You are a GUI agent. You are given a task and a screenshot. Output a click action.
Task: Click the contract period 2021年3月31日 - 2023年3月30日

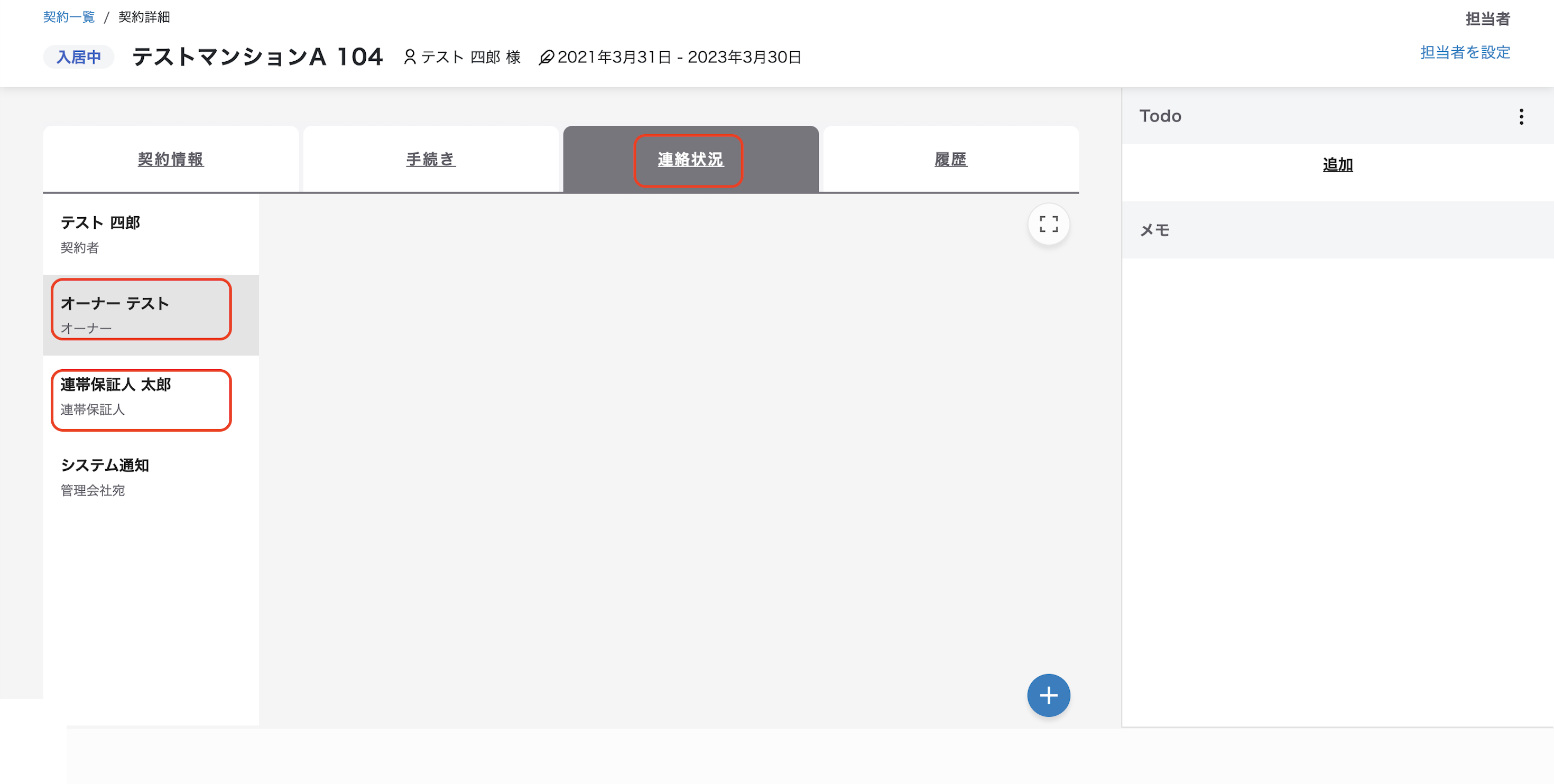(x=679, y=57)
